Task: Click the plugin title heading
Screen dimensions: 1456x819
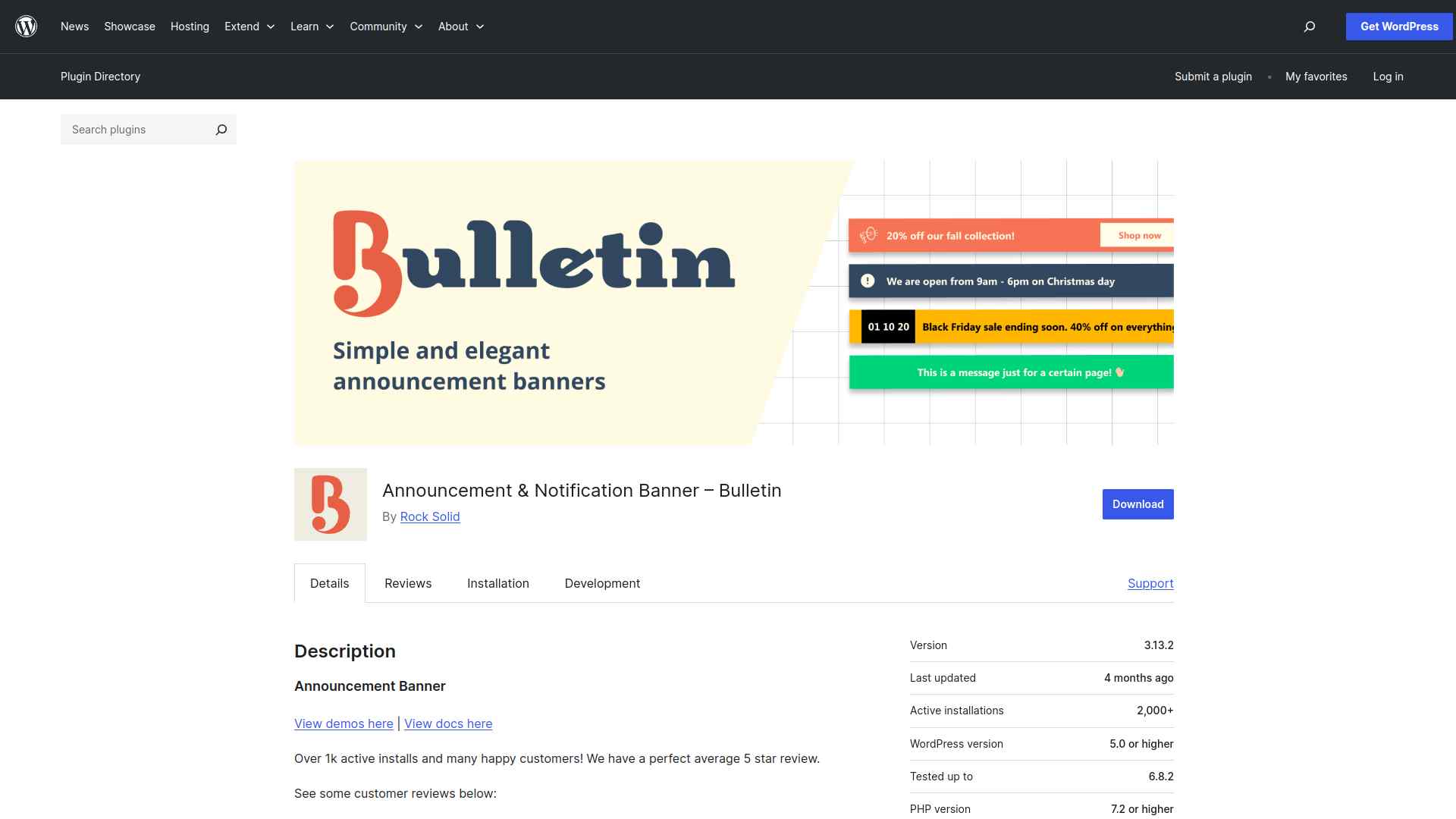Action: [x=582, y=491]
